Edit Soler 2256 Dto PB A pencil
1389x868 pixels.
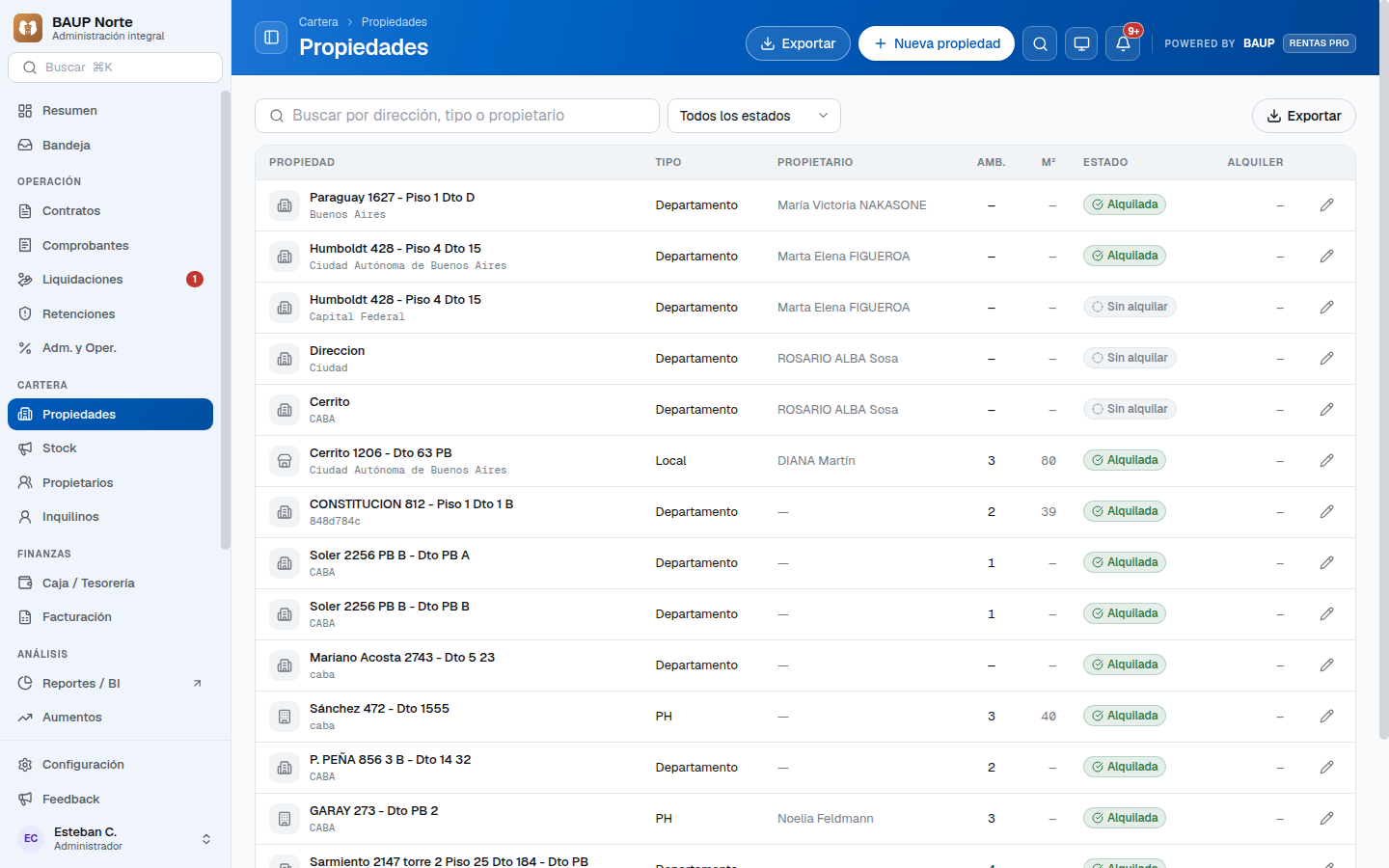[1327, 563]
